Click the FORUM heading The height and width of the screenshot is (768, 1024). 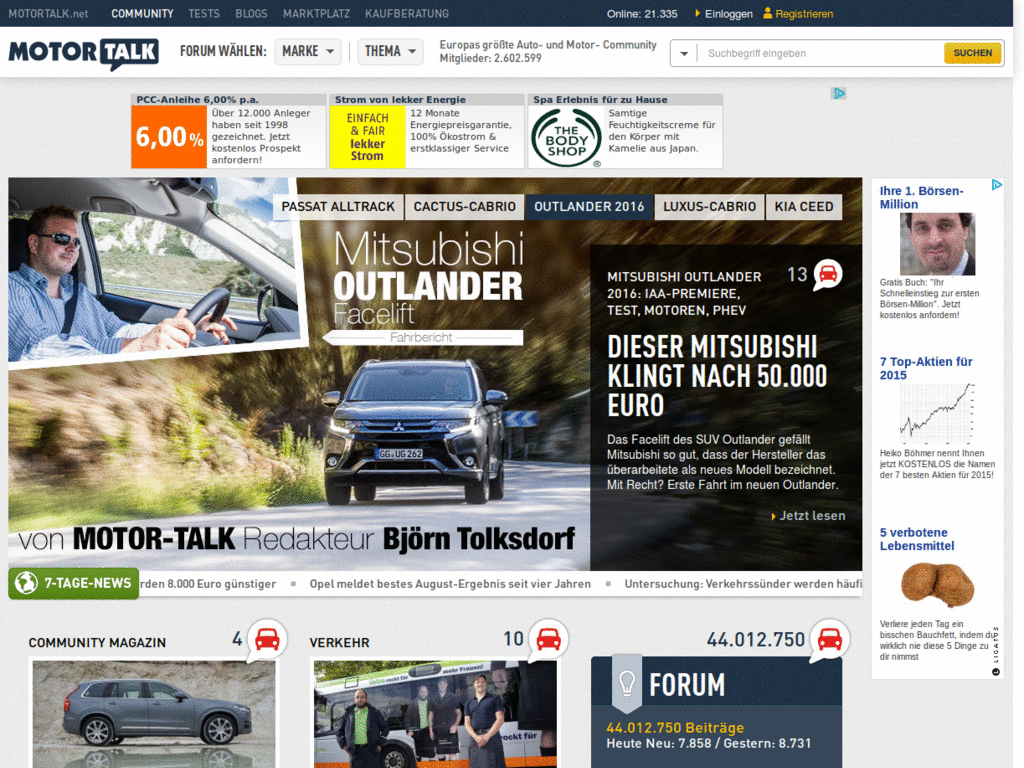click(x=686, y=685)
